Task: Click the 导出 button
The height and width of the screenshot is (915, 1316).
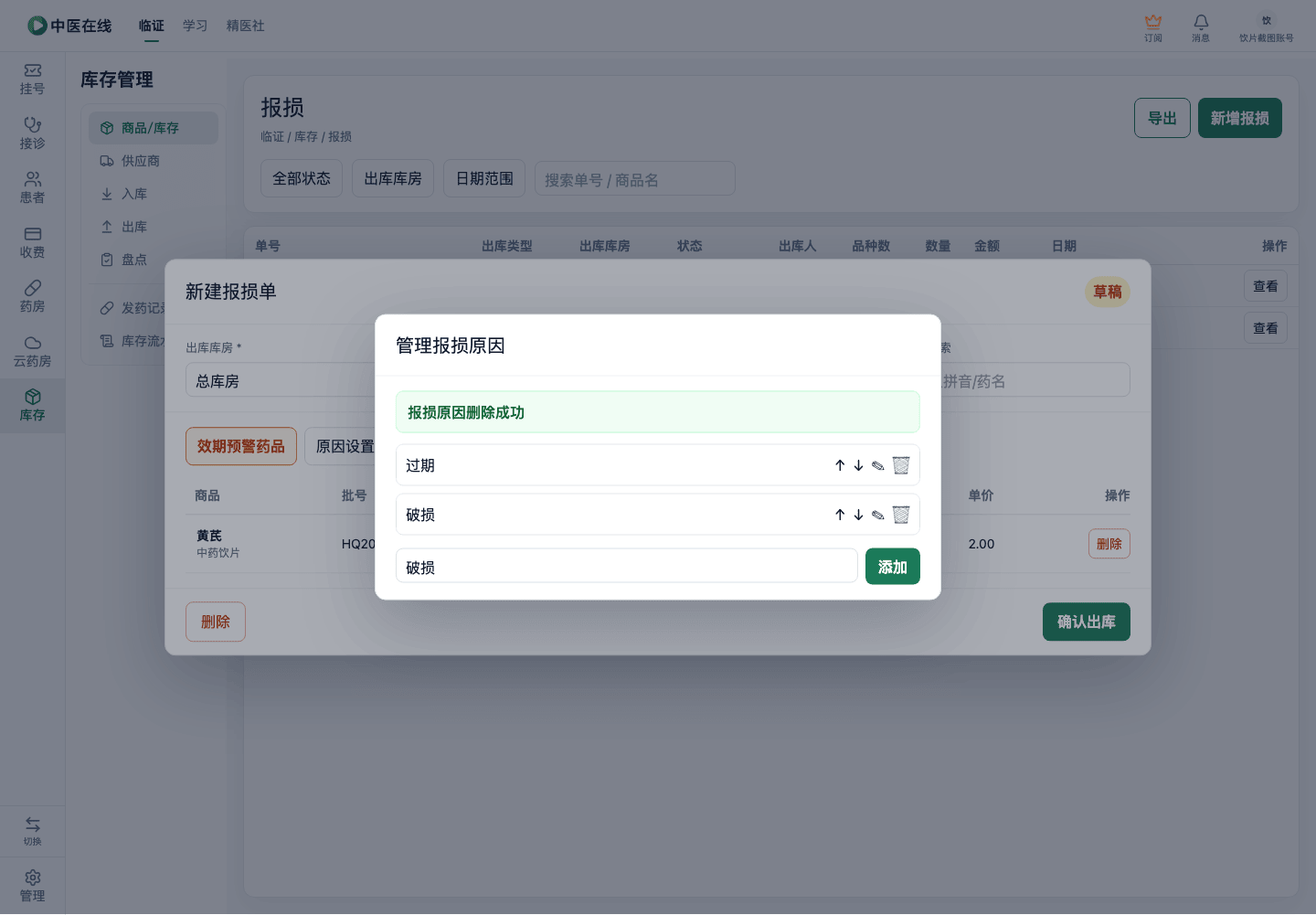Action: click(1162, 118)
